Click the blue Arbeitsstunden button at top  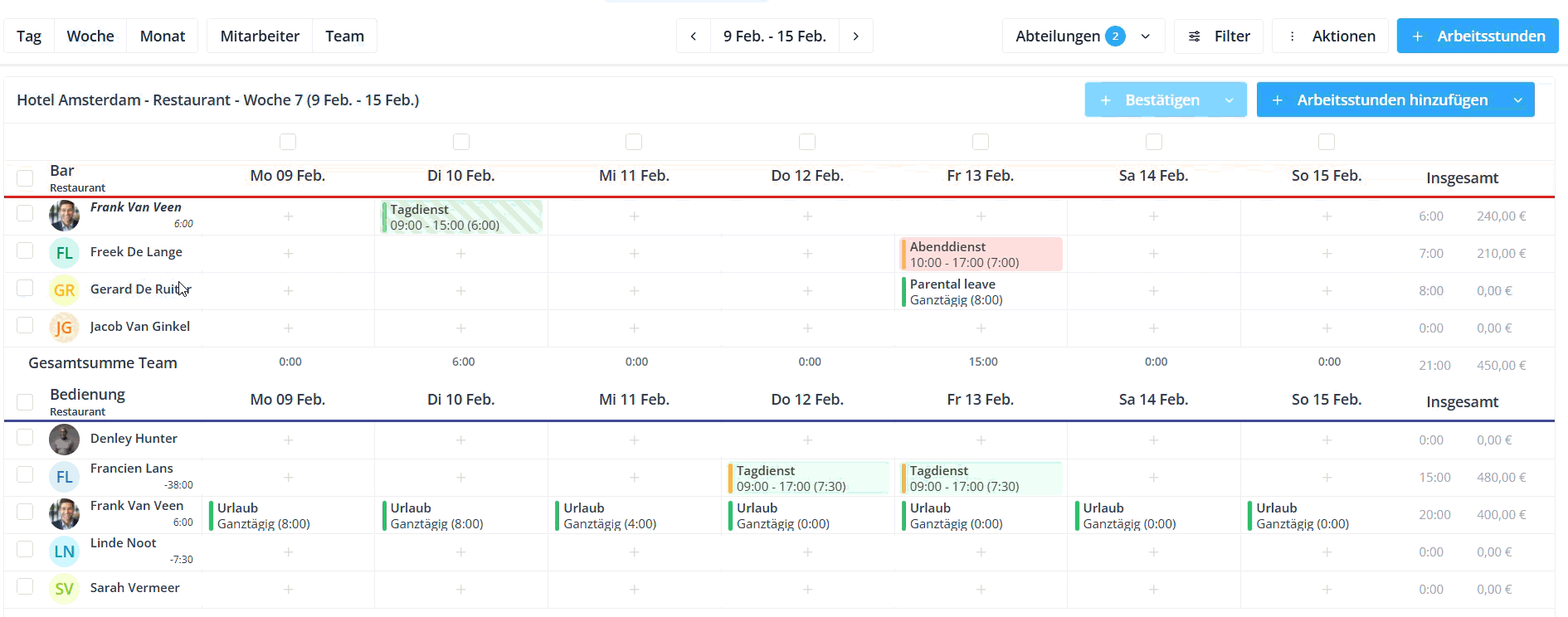pyautogui.click(x=1478, y=36)
